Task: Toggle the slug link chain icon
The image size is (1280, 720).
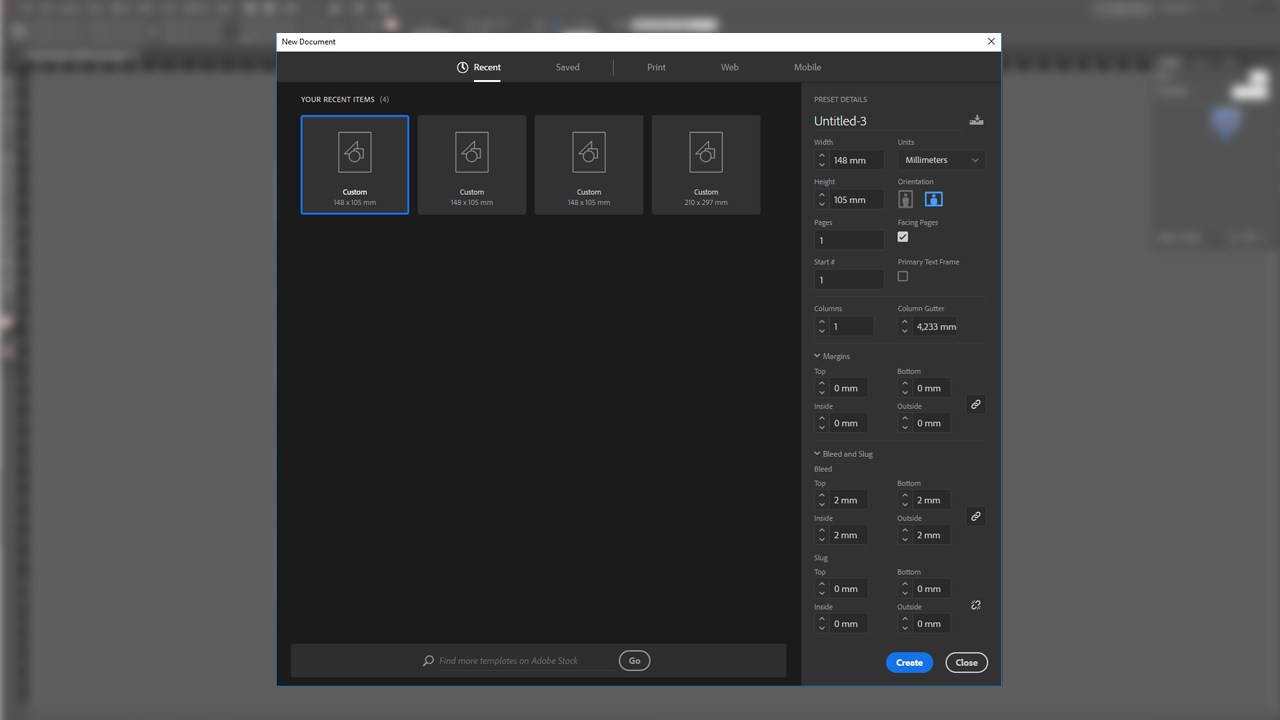Action: tap(976, 606)
